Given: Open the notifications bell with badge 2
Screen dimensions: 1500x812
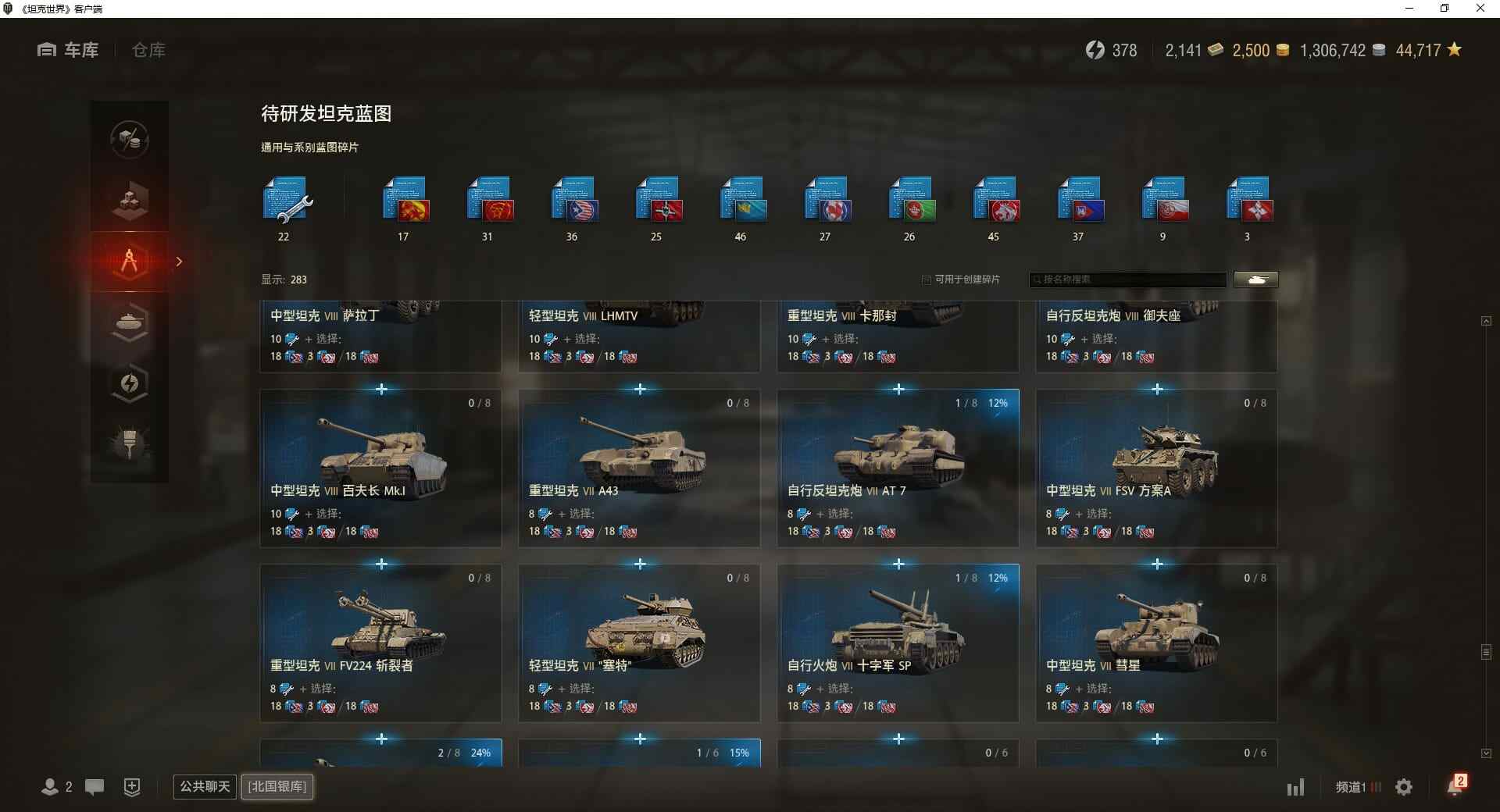Looking at the screenshot, I should tap(1455, 785).
